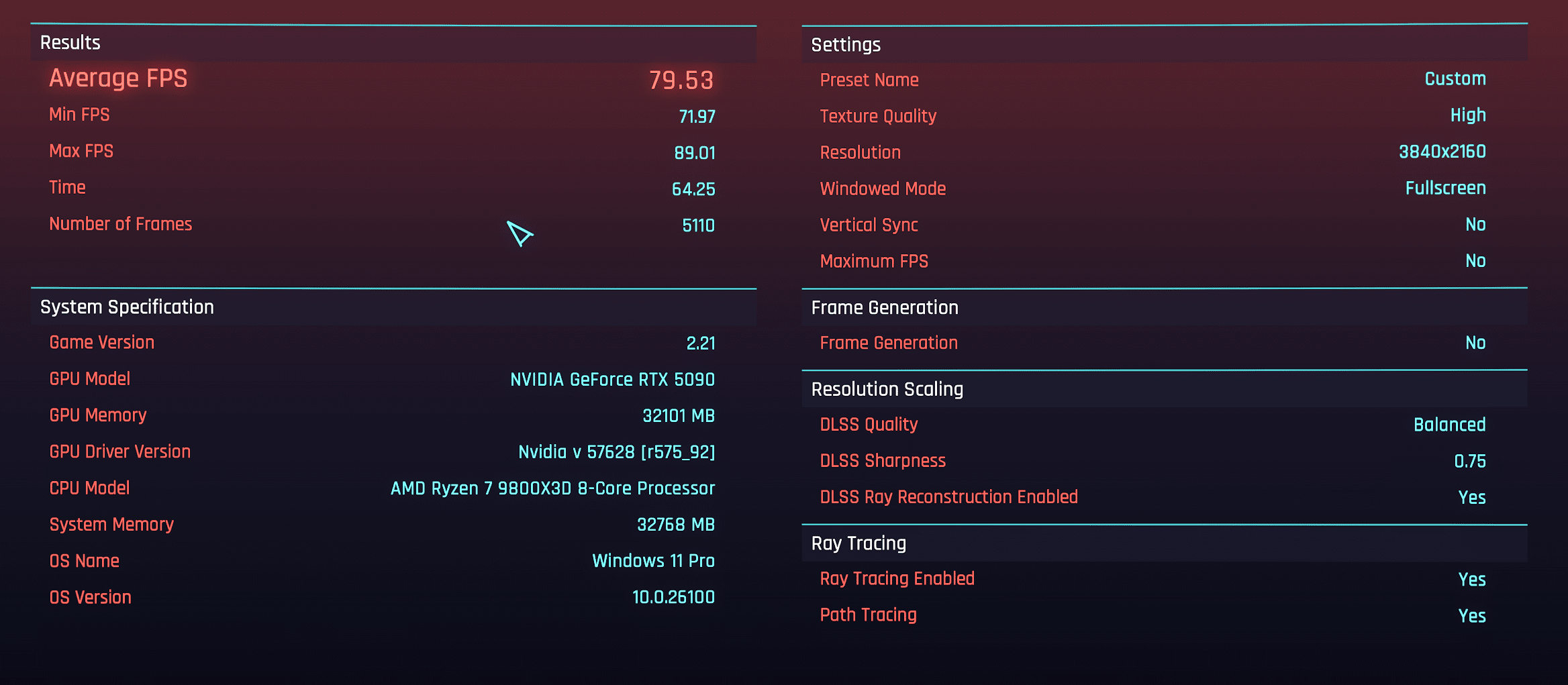Click the Max FPS value 89.01

[x=695, y=153]
